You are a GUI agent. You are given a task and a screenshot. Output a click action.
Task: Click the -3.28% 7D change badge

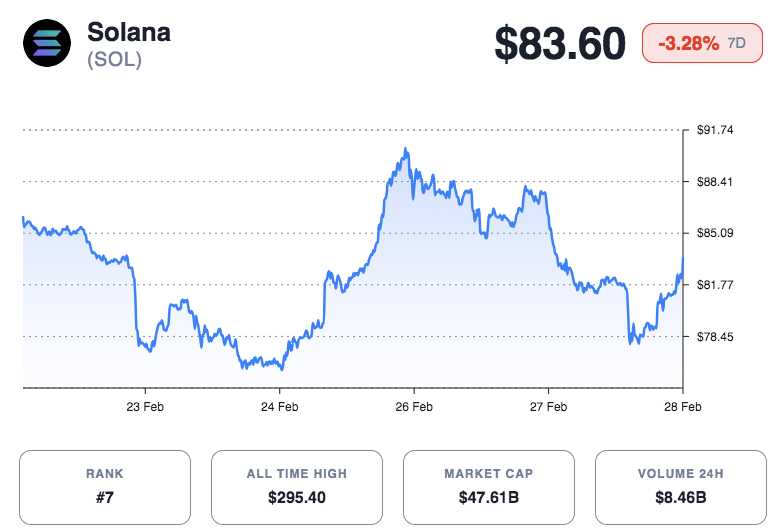[x=702, y=44]
